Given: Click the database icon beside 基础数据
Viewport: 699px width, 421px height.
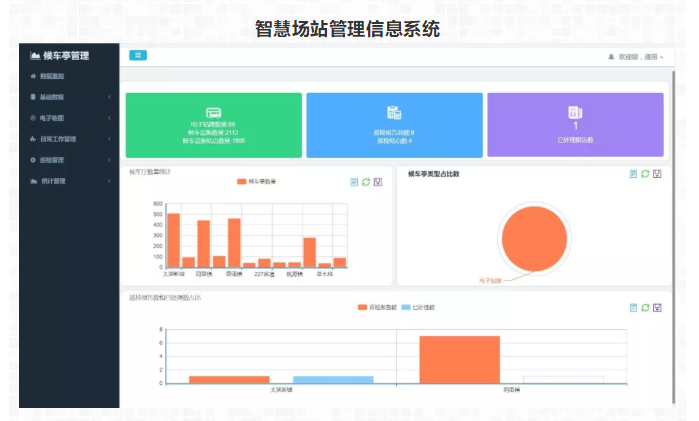Looking at the screenshot, I should click(33, 97).
